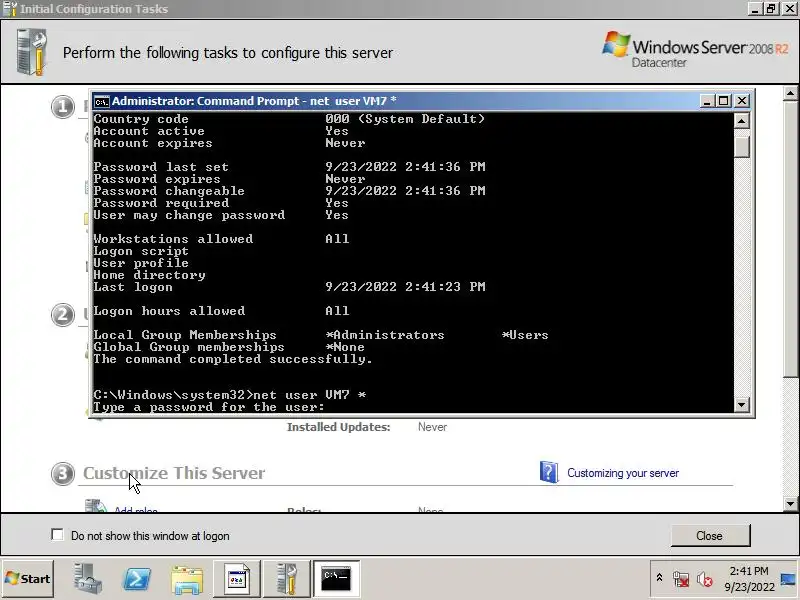The image size is (800, 600).
Task: Click the Command Prompt scroll up arrow
Action: click(x=741, y=121)
